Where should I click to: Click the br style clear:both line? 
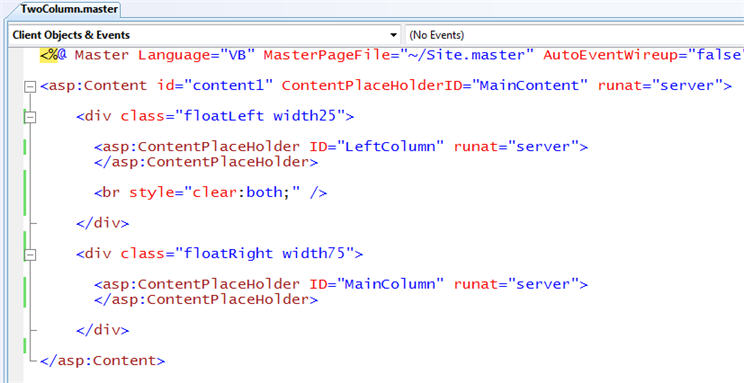click(x=211, y=193)
